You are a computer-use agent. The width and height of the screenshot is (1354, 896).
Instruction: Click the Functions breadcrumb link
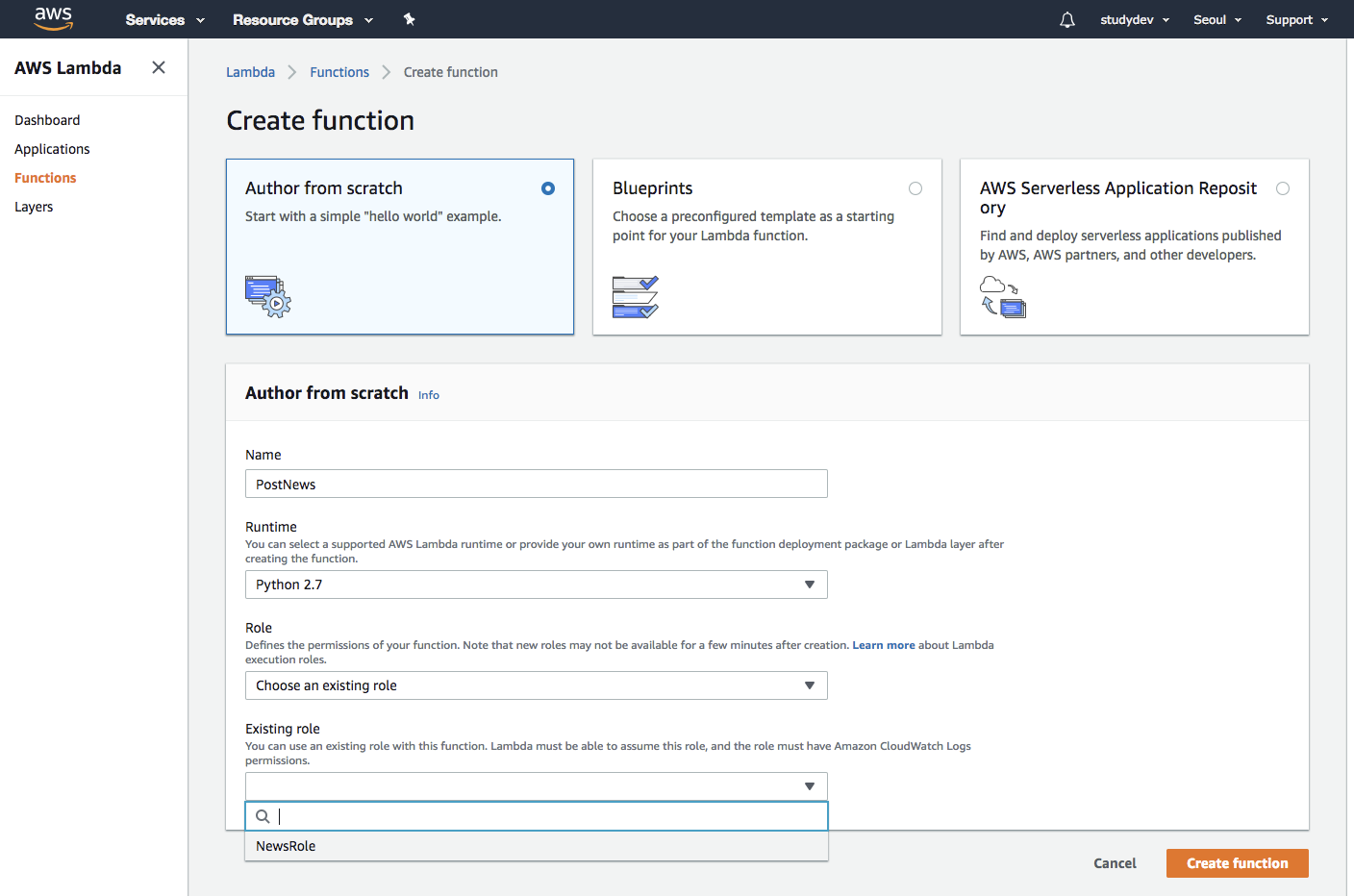tap(339, 72)
